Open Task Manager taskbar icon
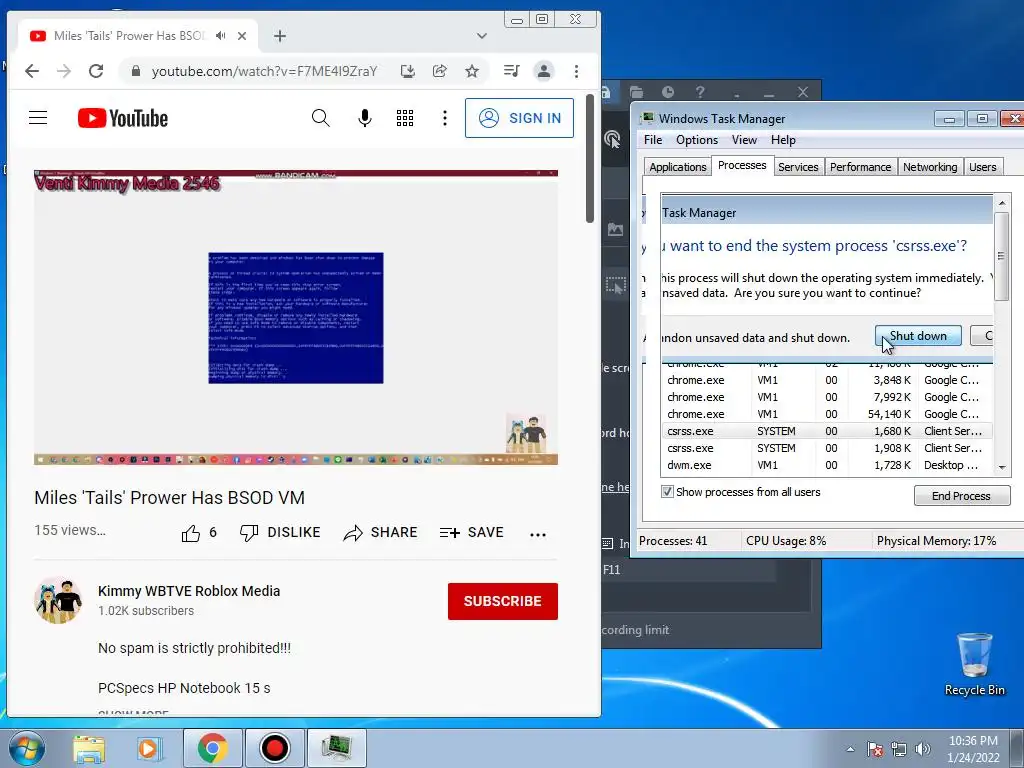 tap(336, 748)
